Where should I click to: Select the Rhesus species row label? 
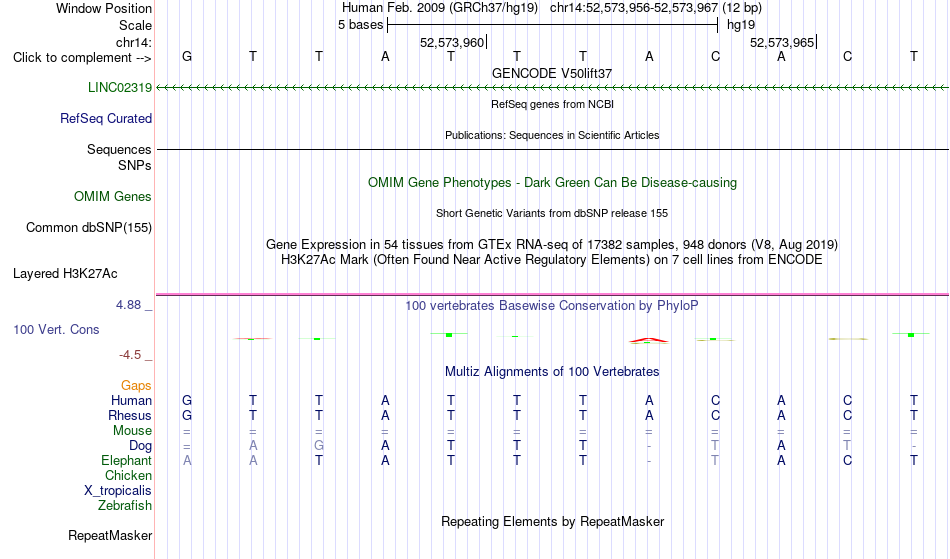click(130, 415)
